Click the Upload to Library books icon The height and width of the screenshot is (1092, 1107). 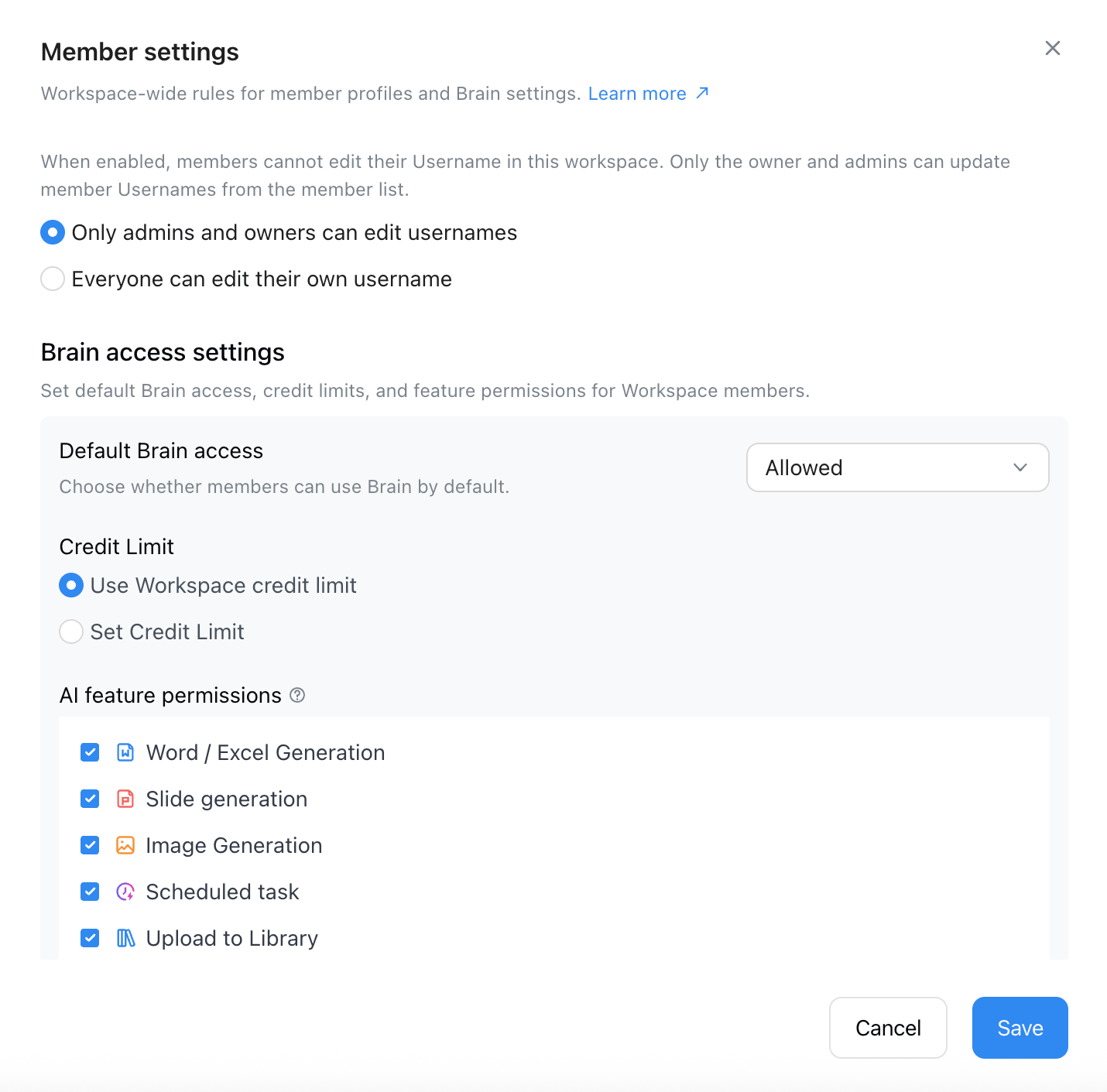125,938
